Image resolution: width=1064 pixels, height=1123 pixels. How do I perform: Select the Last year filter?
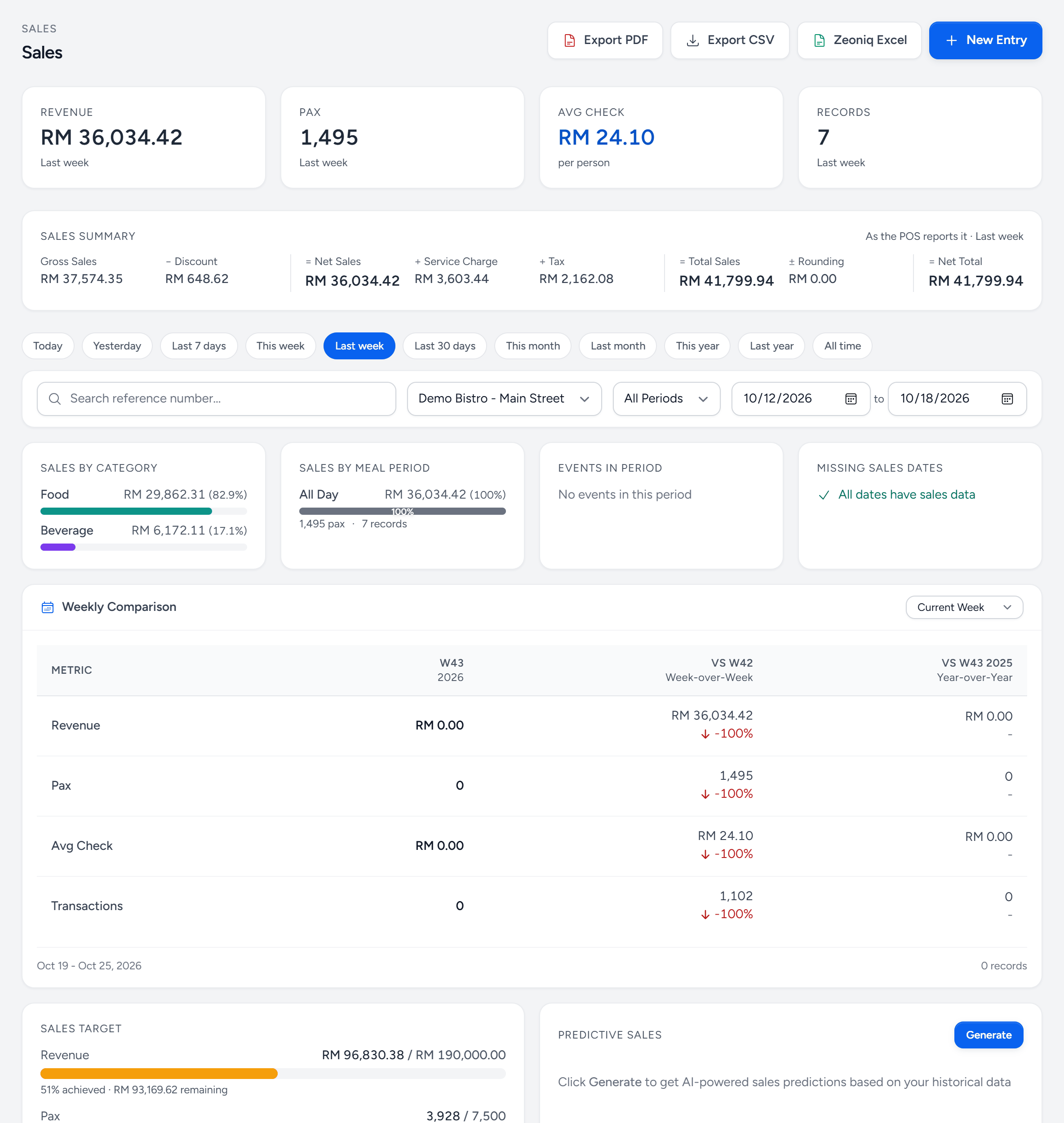point(771,346)
